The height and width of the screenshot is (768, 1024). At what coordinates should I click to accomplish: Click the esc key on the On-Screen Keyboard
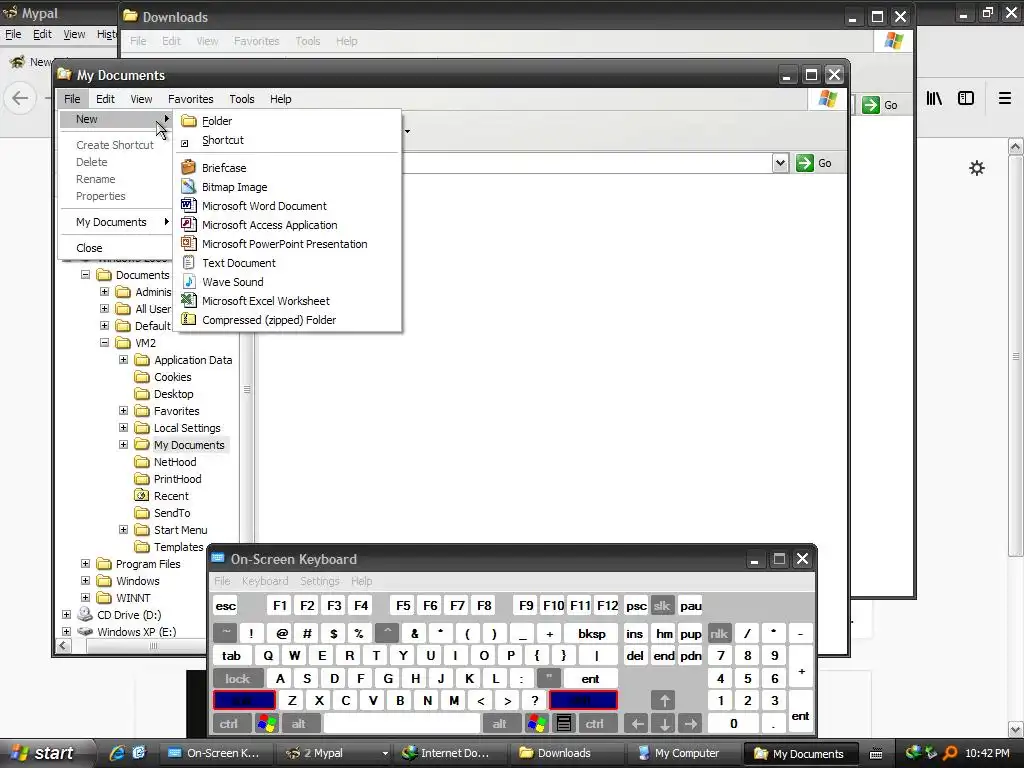pyautogui.click(x=226, y=605)
